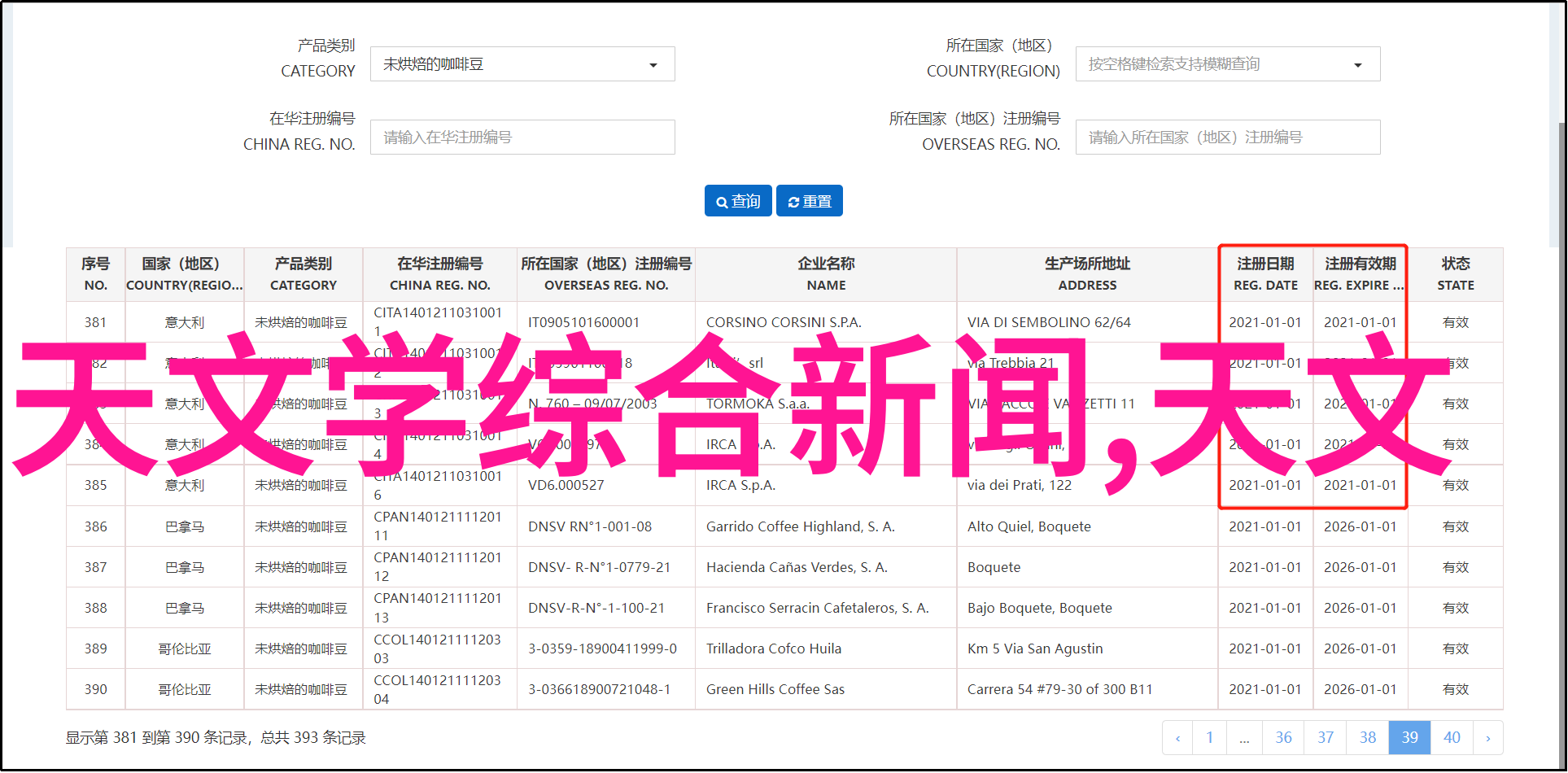Click the pagination ellipsis item
Screen dimensions: 1568x773
pyautogui.click(x=1244, y=738)
